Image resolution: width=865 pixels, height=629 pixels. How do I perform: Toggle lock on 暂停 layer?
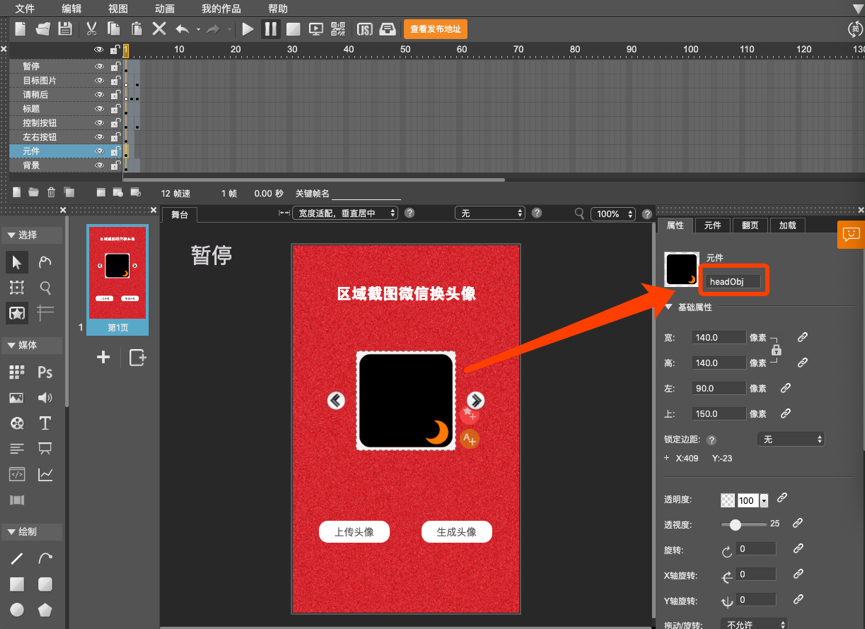tap(115, 66)
